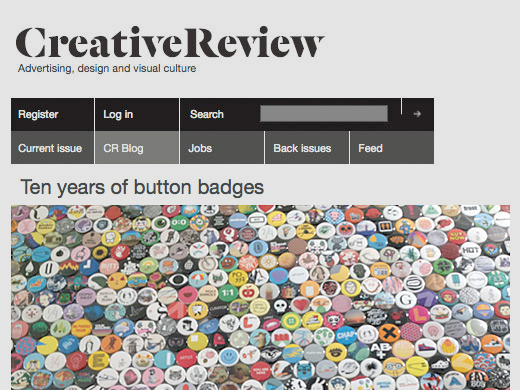Open the Current issue tab
This screenshot has height=390, width=520.
click(52, 148)
